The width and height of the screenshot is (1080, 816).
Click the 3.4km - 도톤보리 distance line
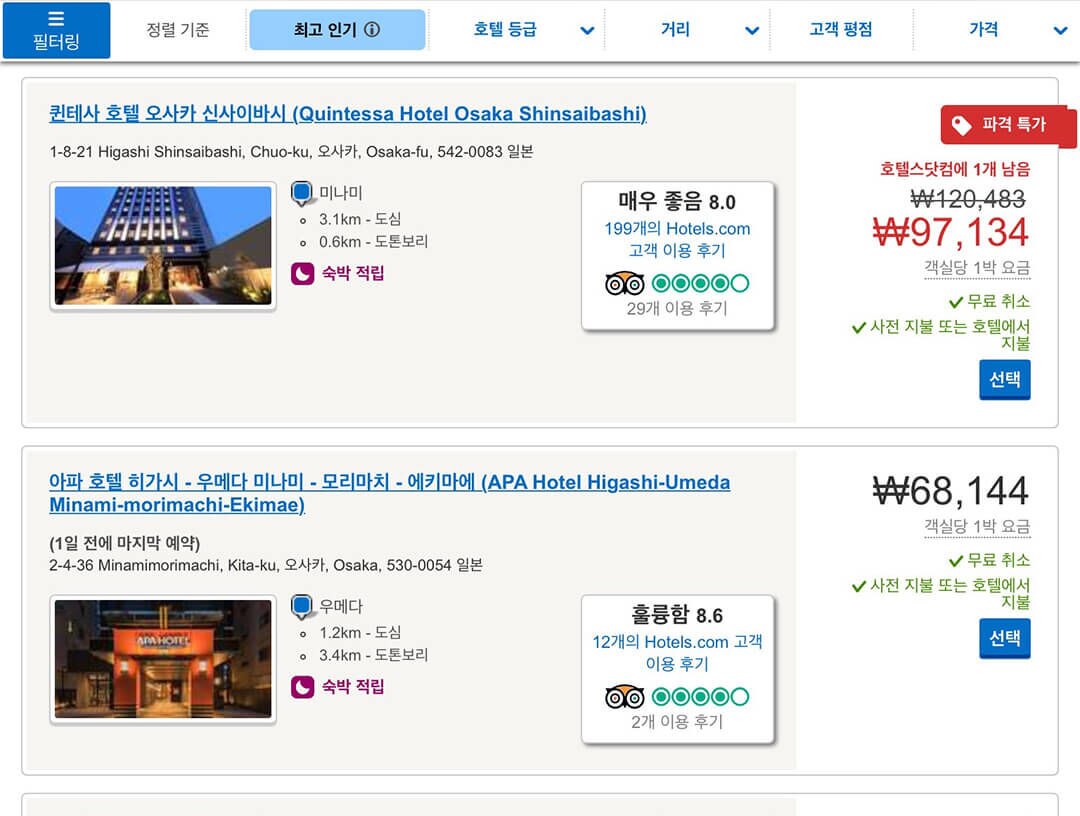[x=373, y=655]
